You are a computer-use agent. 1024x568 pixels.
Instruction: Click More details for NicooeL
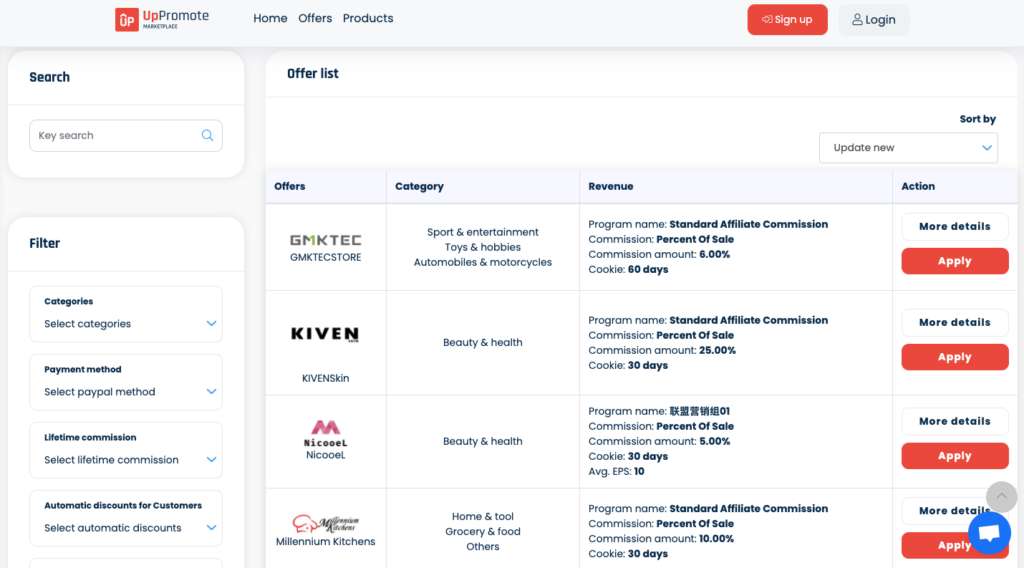(x=954, y=421)
